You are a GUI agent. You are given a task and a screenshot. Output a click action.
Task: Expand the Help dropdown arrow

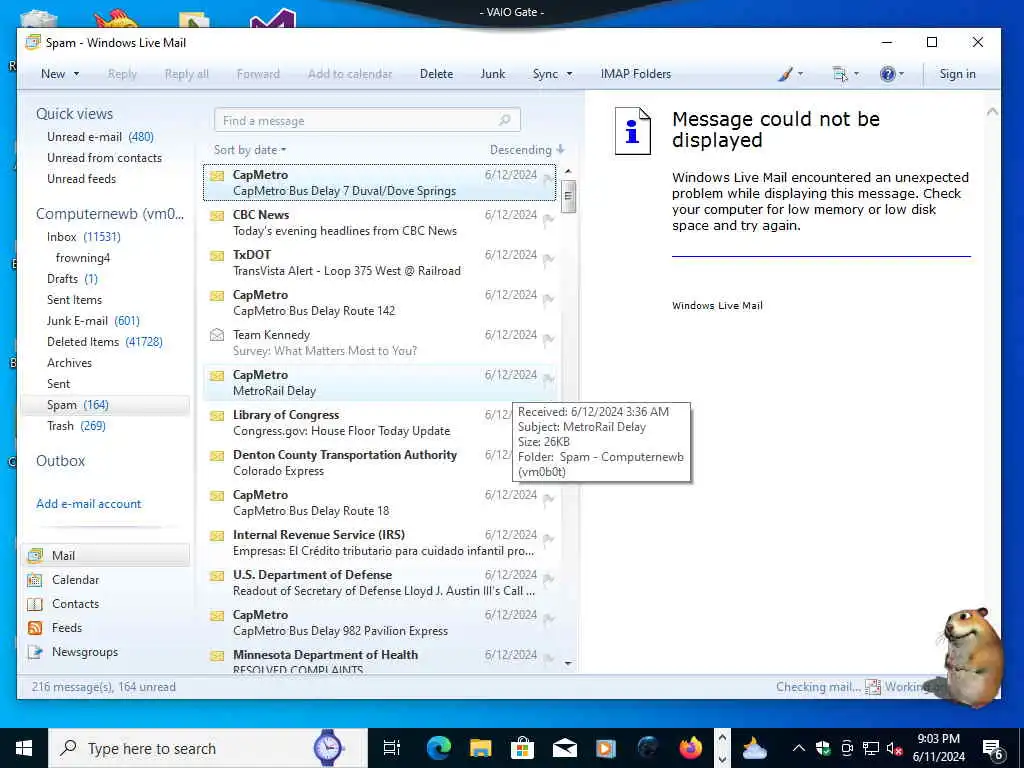point(901,74)
